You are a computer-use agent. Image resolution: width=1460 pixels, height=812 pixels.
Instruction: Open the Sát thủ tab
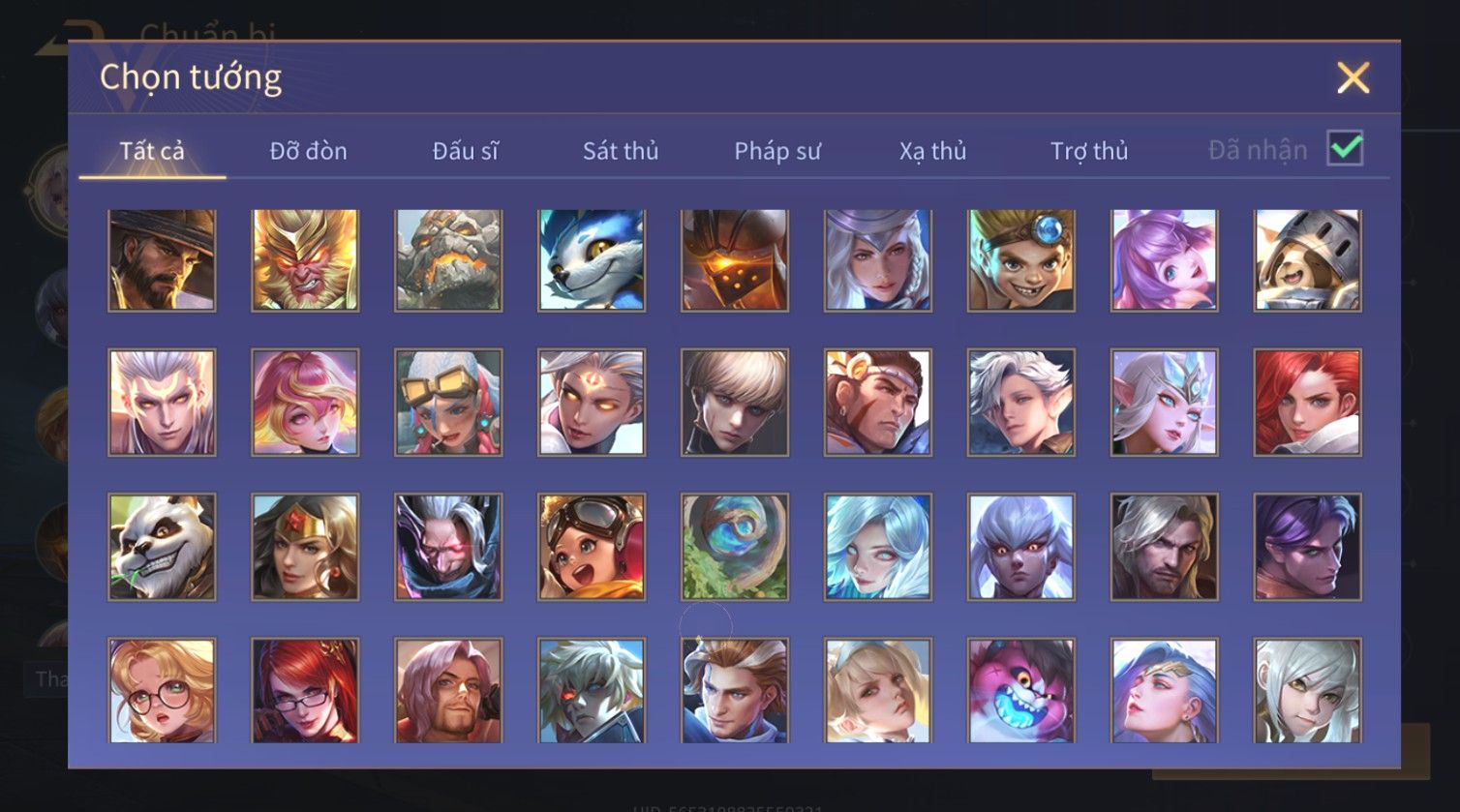(x=621, y=151)
